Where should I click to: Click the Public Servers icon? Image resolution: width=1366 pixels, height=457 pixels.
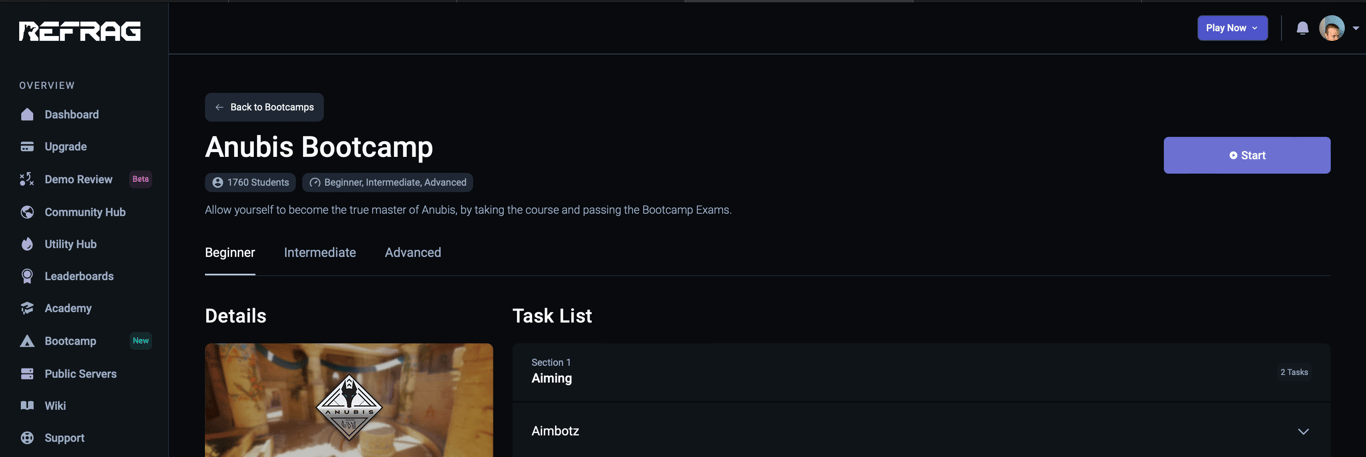[x=27, y=374]
